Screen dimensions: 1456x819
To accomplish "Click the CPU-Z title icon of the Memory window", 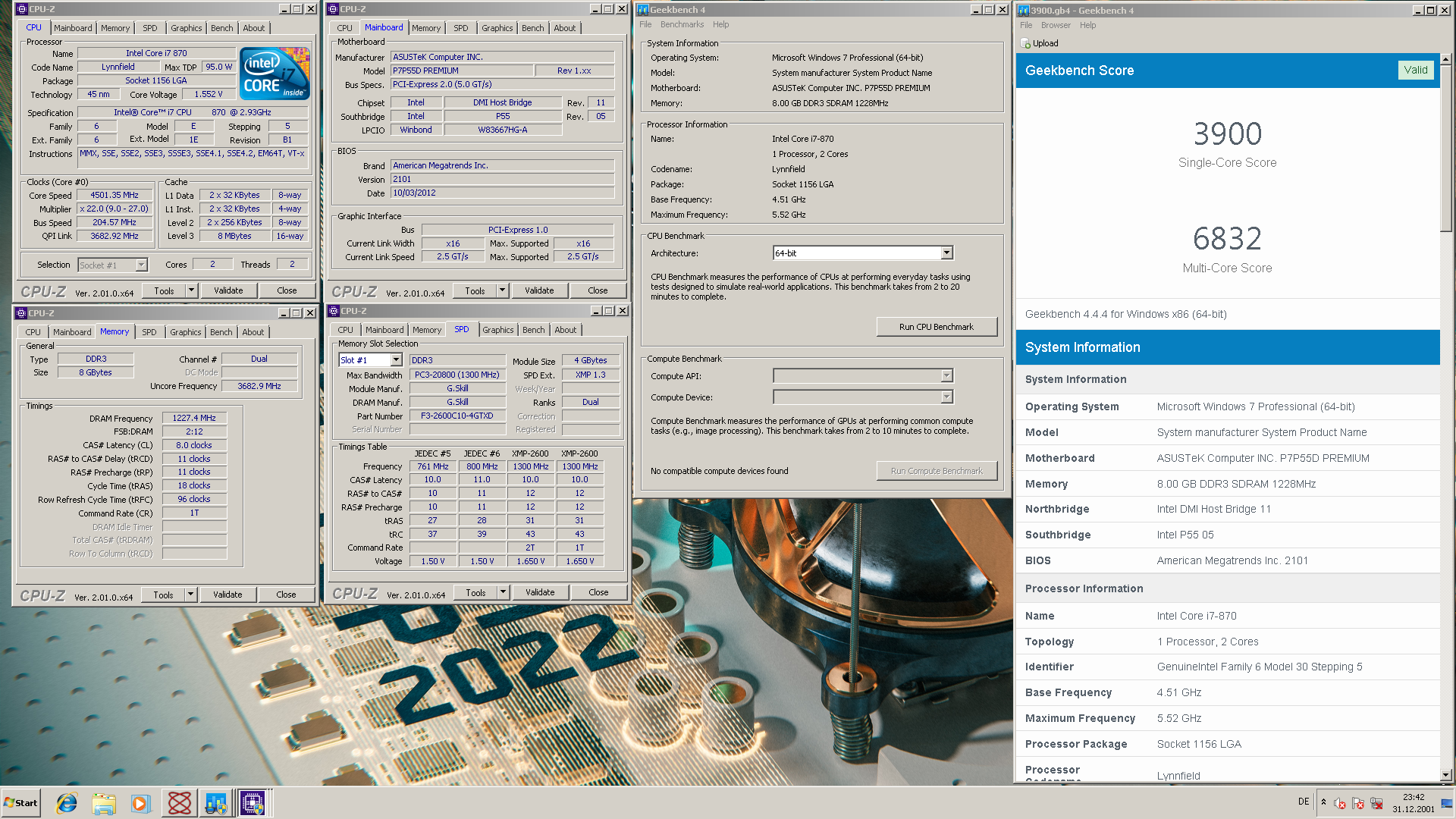I will coord(21,313).
